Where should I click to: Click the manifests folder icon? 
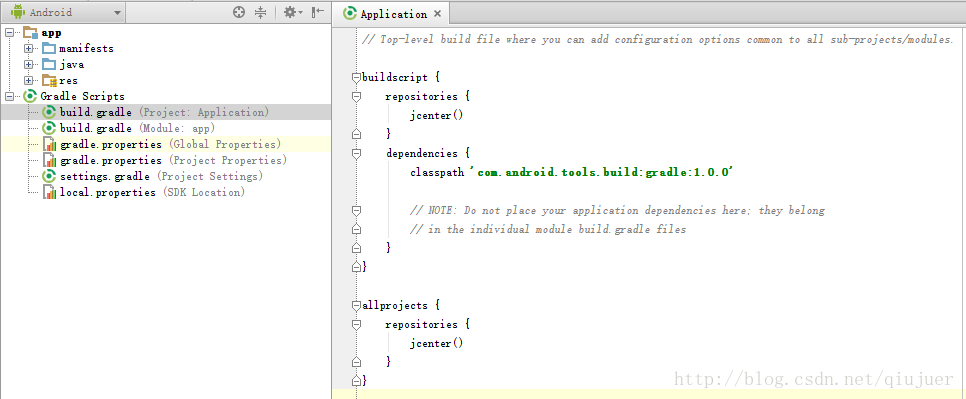click(x=49, y=48)
